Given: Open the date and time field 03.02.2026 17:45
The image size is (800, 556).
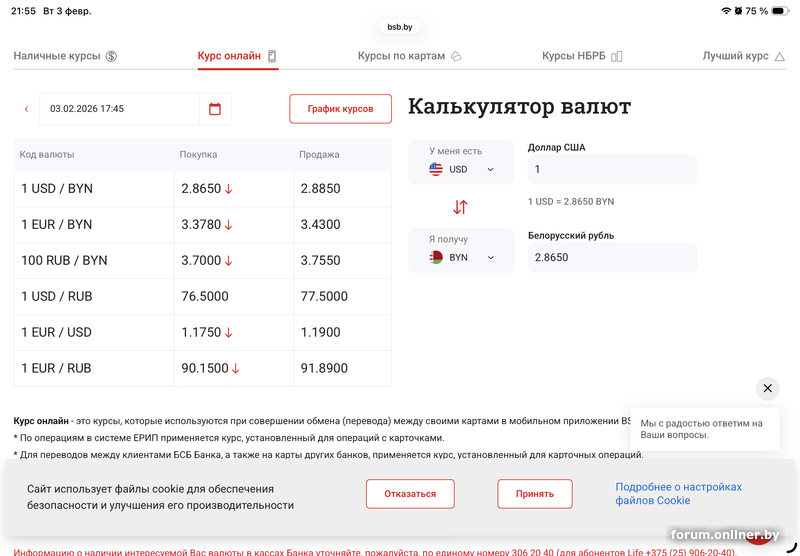Looking at the screenshot, I should pos(120,109).
